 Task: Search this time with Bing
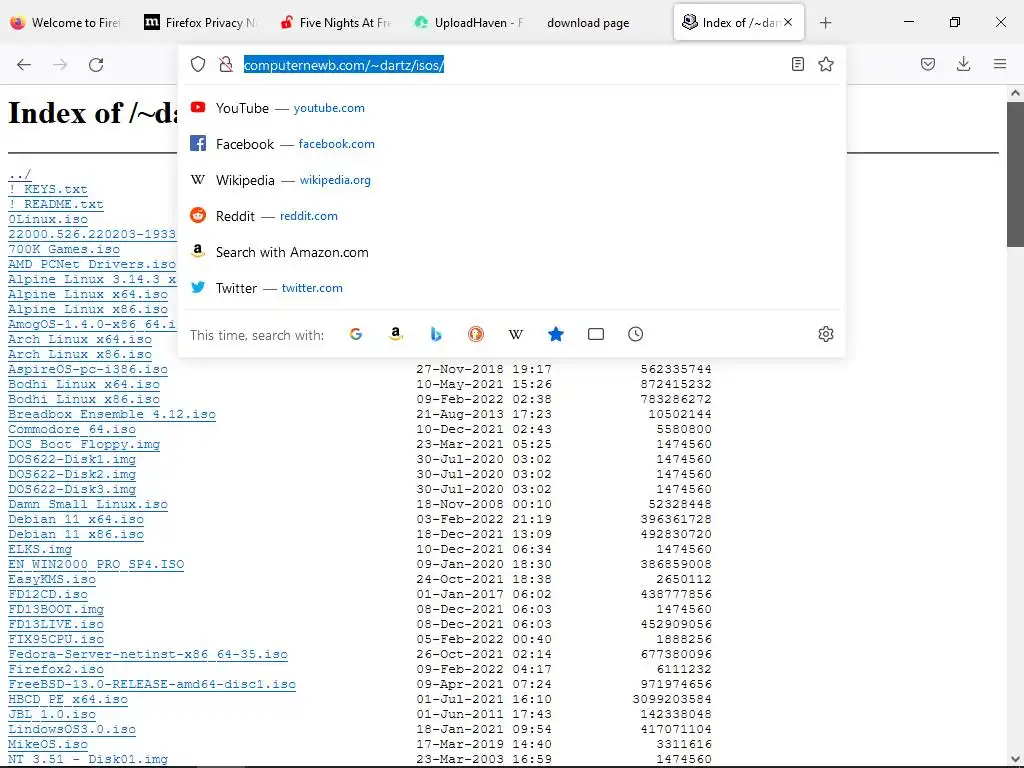[x=436, y=334]
